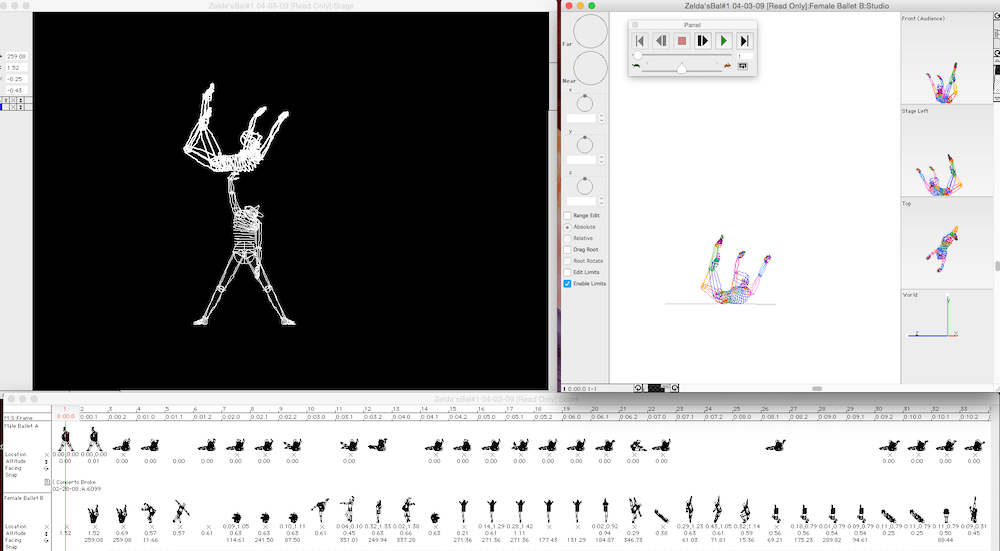
Task: Toggle the loop playback icon
Action: [x=743, y=66]
